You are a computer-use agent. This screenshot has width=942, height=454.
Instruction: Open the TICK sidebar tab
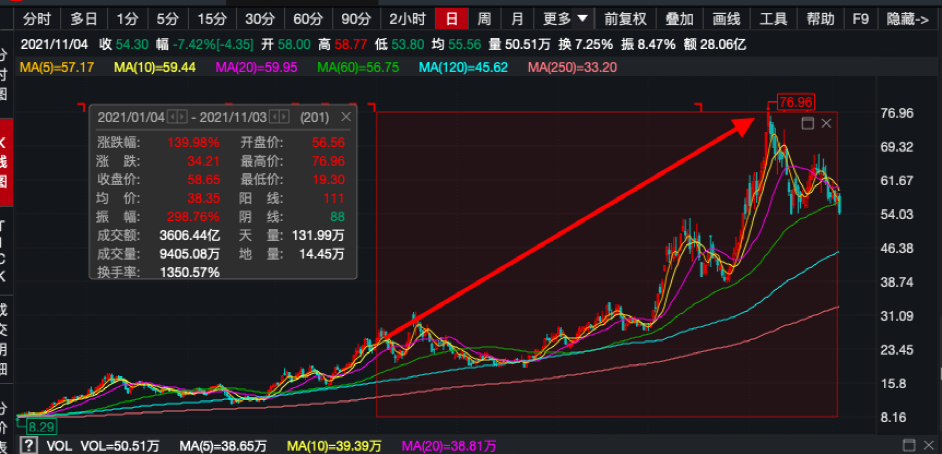(4, 250)
